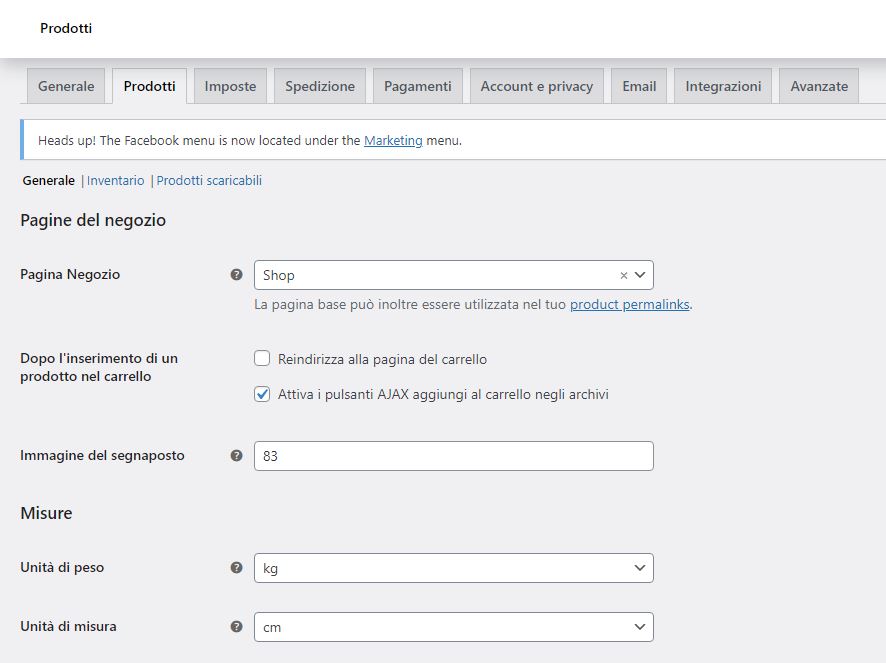Click help icon beside Immagine del segnaposto
The image size is (886, 663).
tap(236, 456)
